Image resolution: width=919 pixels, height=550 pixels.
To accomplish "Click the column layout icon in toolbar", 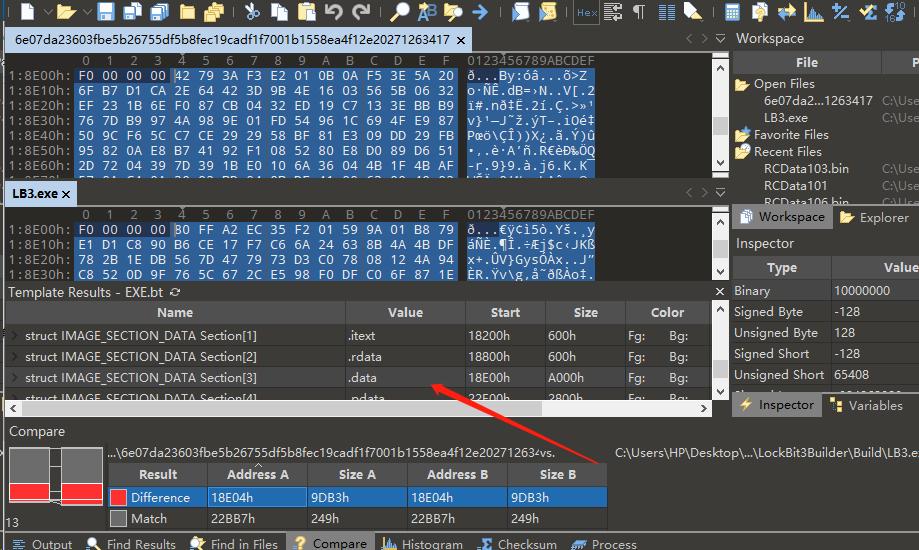I will (x=666, y=11).
